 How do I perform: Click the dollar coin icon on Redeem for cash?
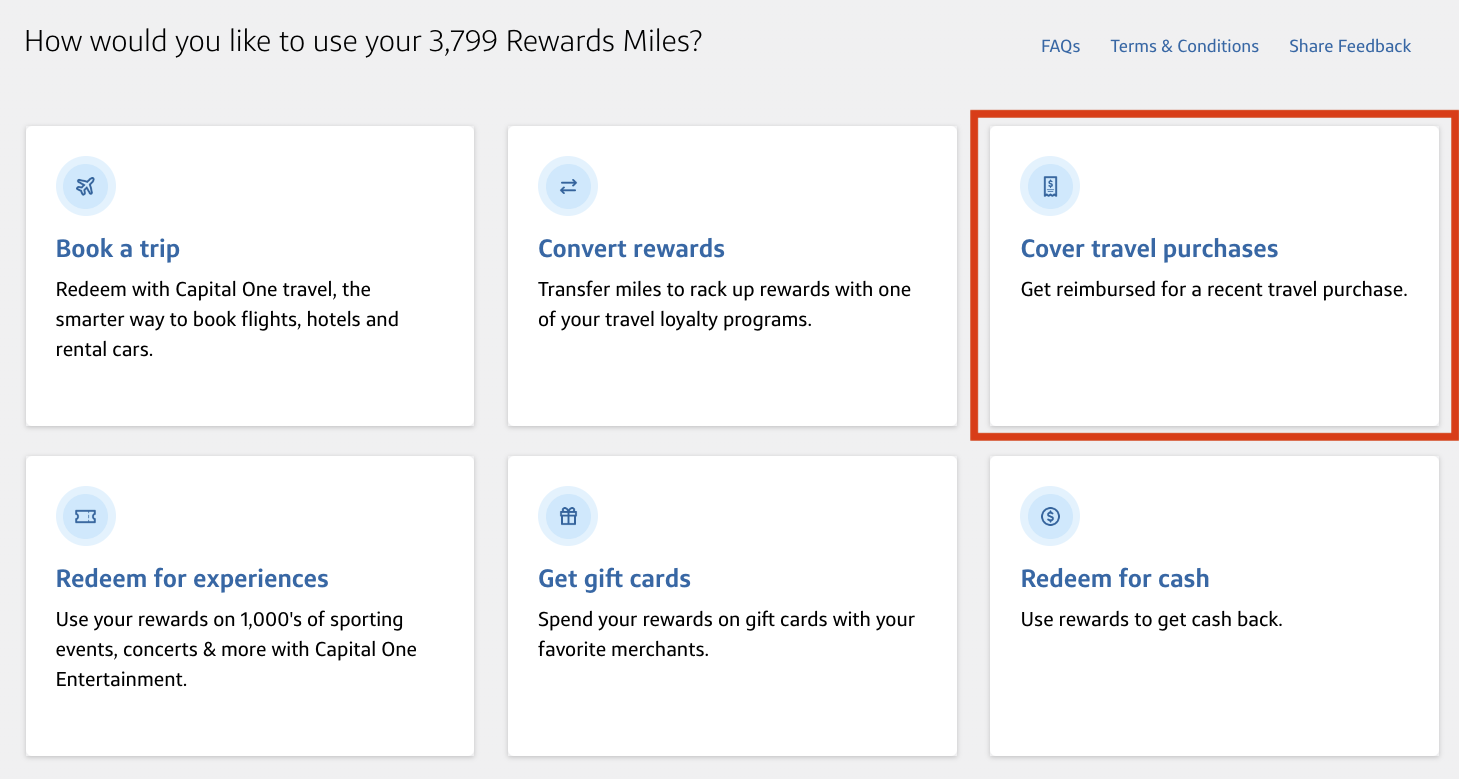1050,516
